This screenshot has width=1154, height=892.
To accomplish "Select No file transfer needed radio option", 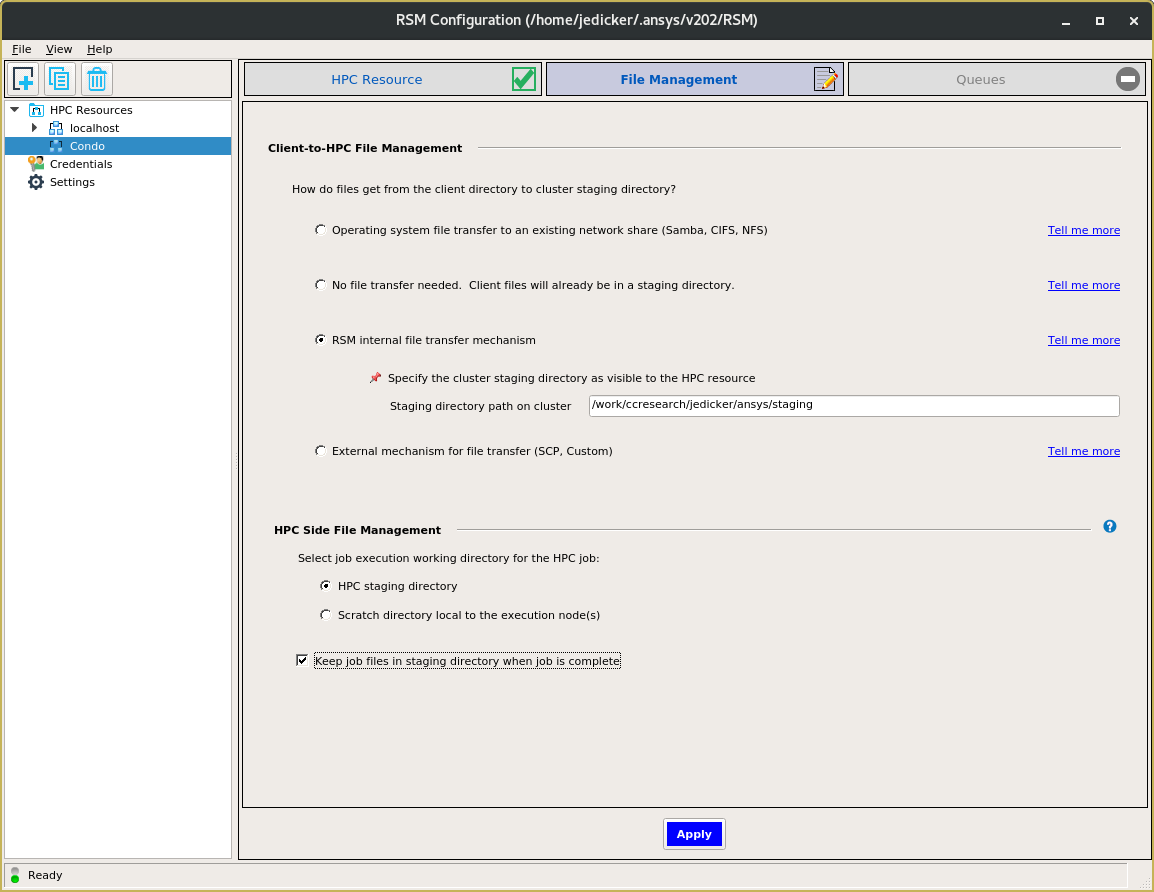I will click(320, 285).
